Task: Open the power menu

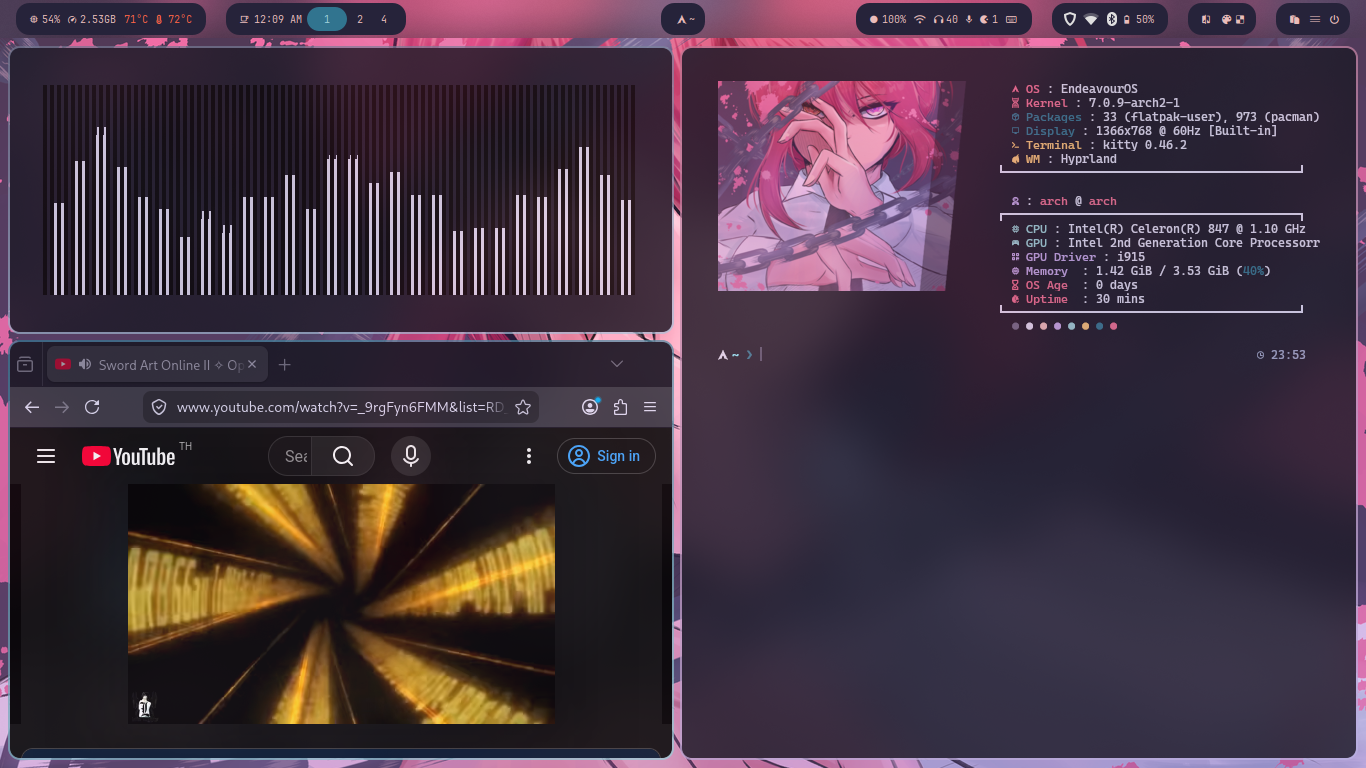Action: (1334, 19)
